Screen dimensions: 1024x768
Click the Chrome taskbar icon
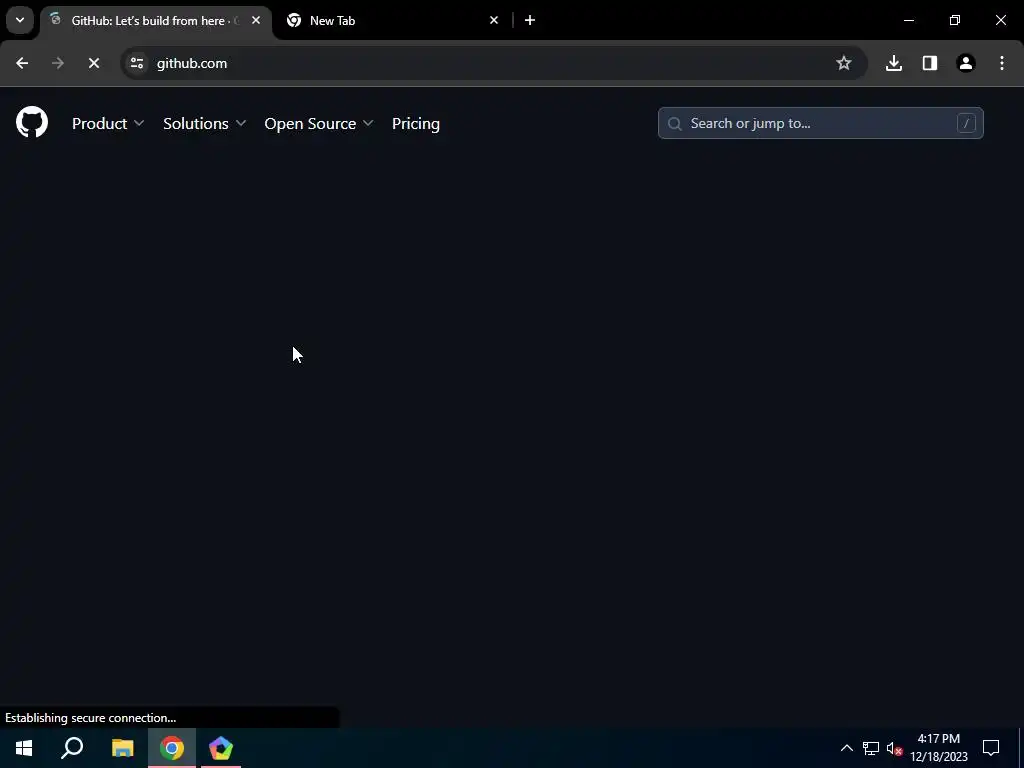(172, 748)
